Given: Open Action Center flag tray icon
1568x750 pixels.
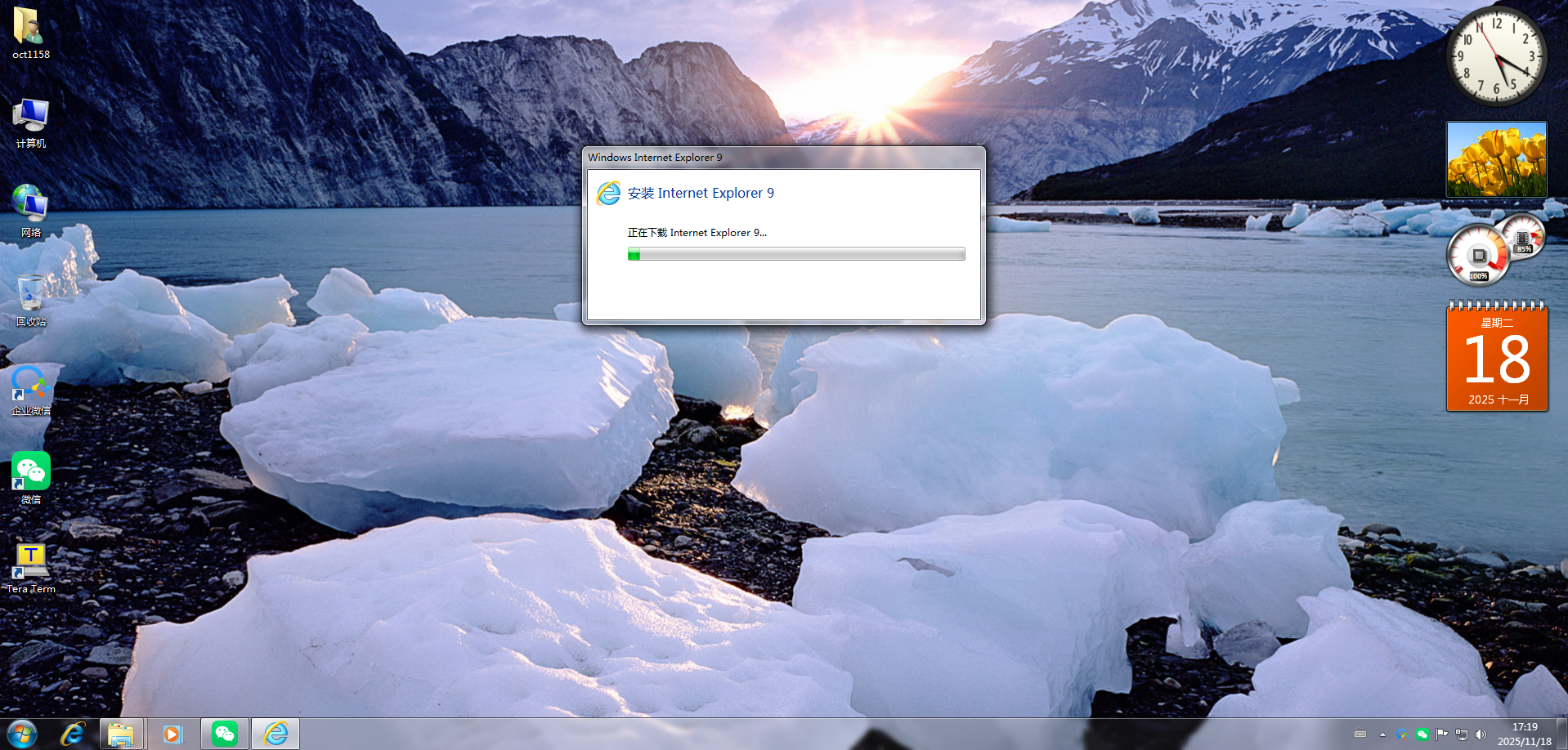Looking at the screenshot, I should point(1441,734).
